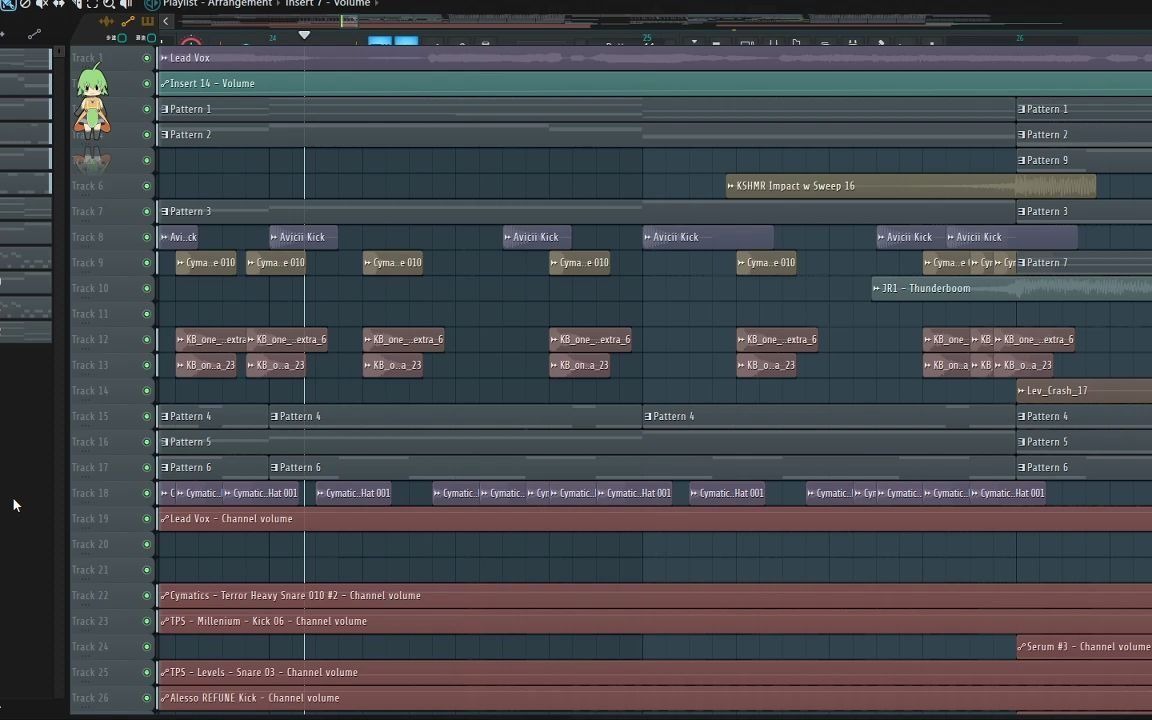Click the pattern icon on the Pattern 9 clip
Screen dimensions: 1152x720
(1021, 160)
